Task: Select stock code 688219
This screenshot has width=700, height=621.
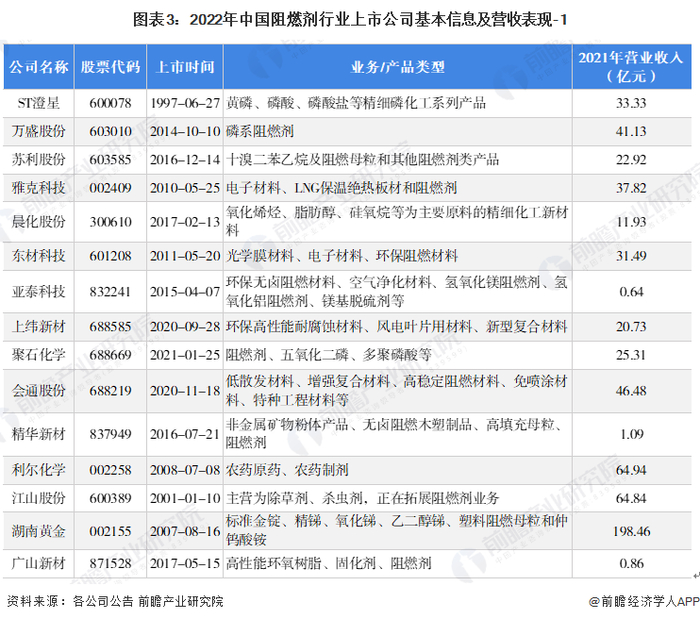Action: click(110, 391)
